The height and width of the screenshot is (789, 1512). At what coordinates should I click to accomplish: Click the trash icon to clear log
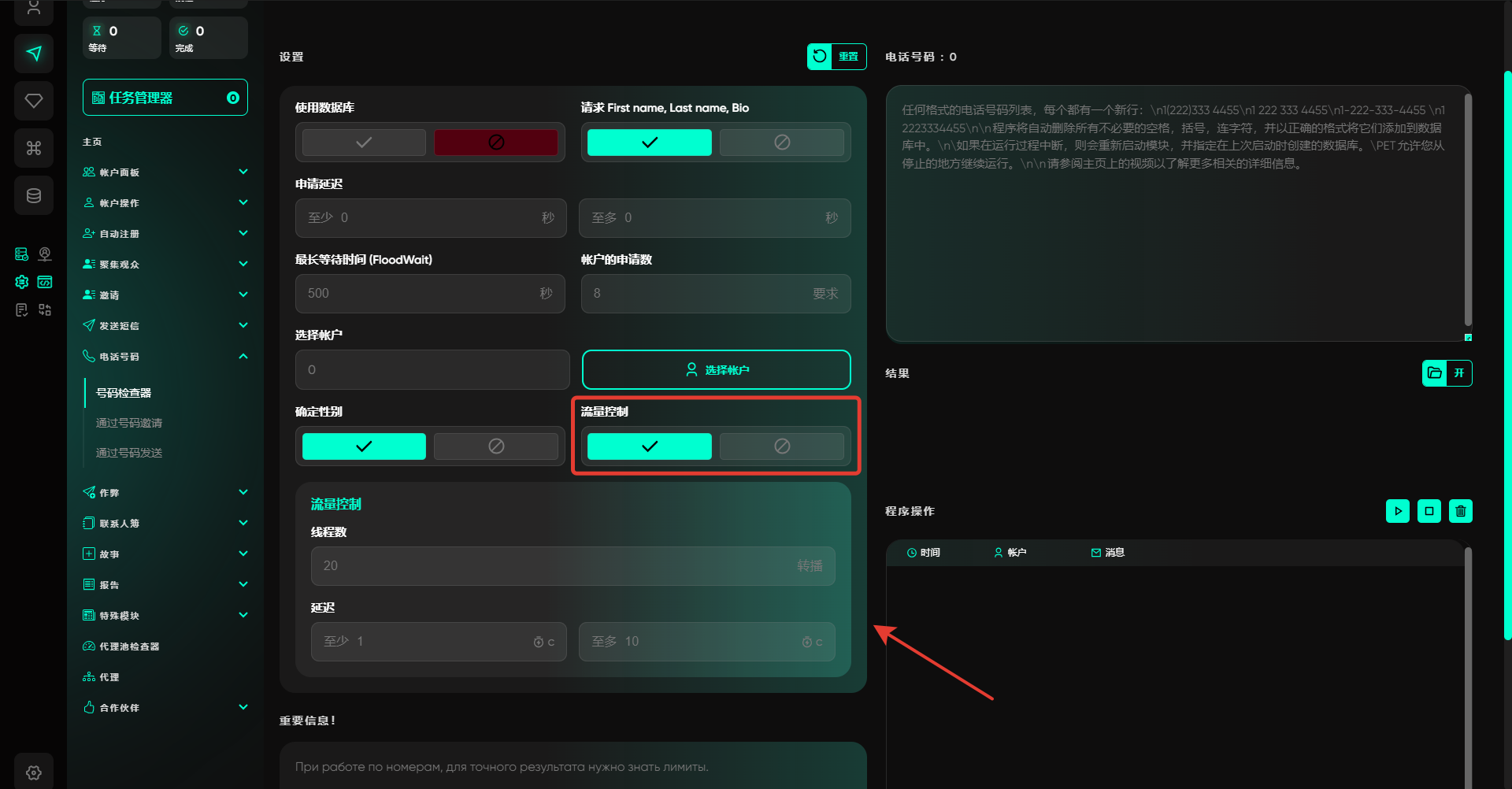(1460, 511)
